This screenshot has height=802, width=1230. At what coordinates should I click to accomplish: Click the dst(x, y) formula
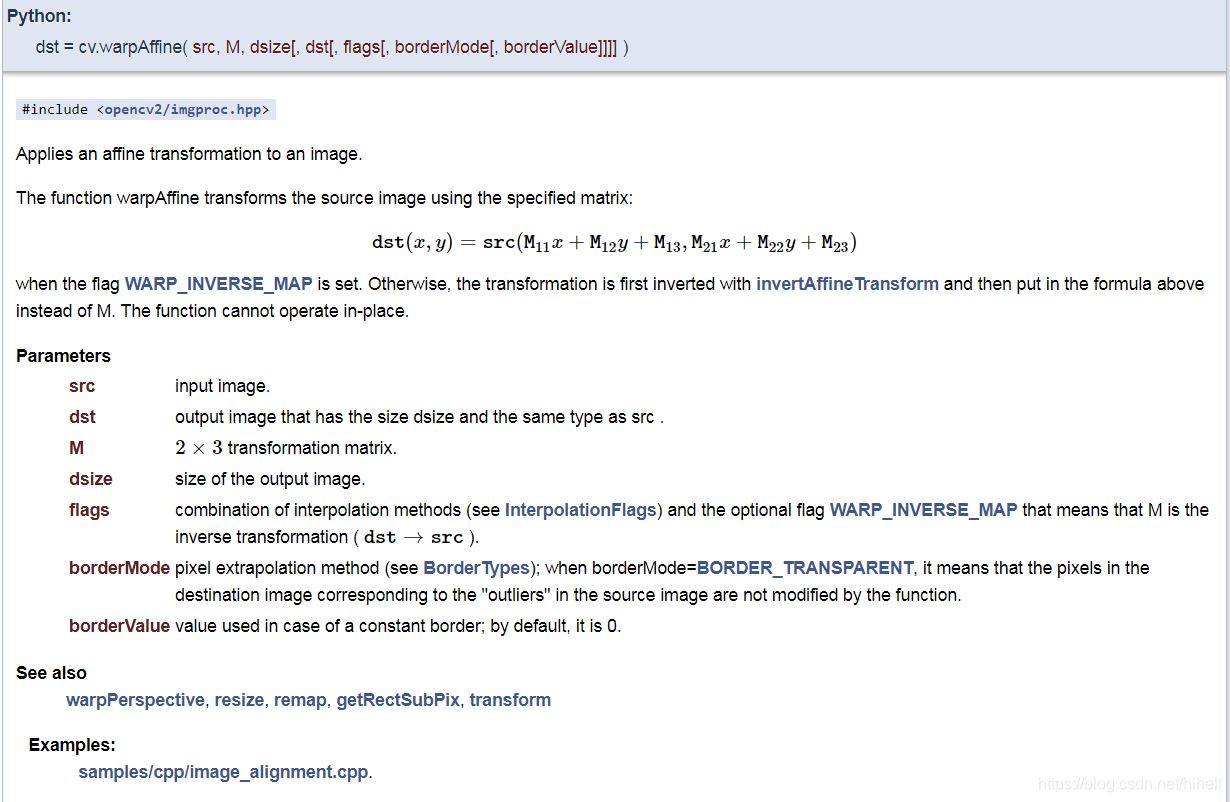tap(614, 243)
